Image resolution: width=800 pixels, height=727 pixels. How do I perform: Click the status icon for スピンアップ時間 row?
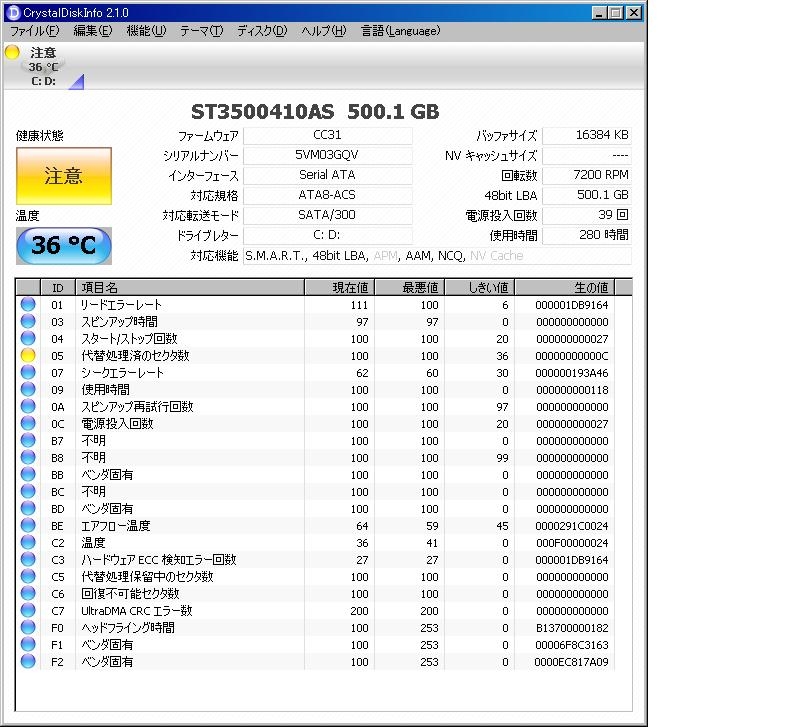pos(28,321)
